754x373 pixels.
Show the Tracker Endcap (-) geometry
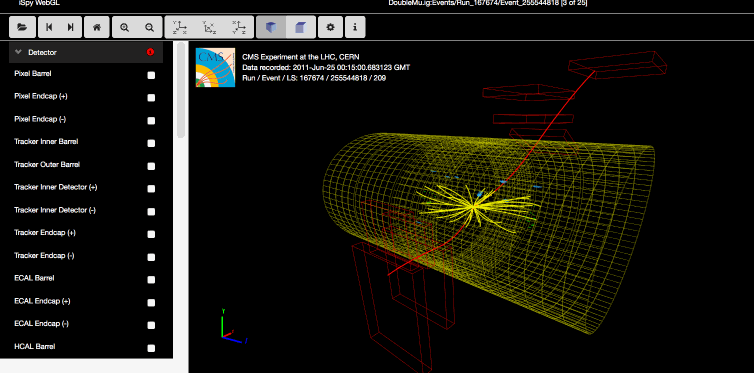tap(151, 257)
